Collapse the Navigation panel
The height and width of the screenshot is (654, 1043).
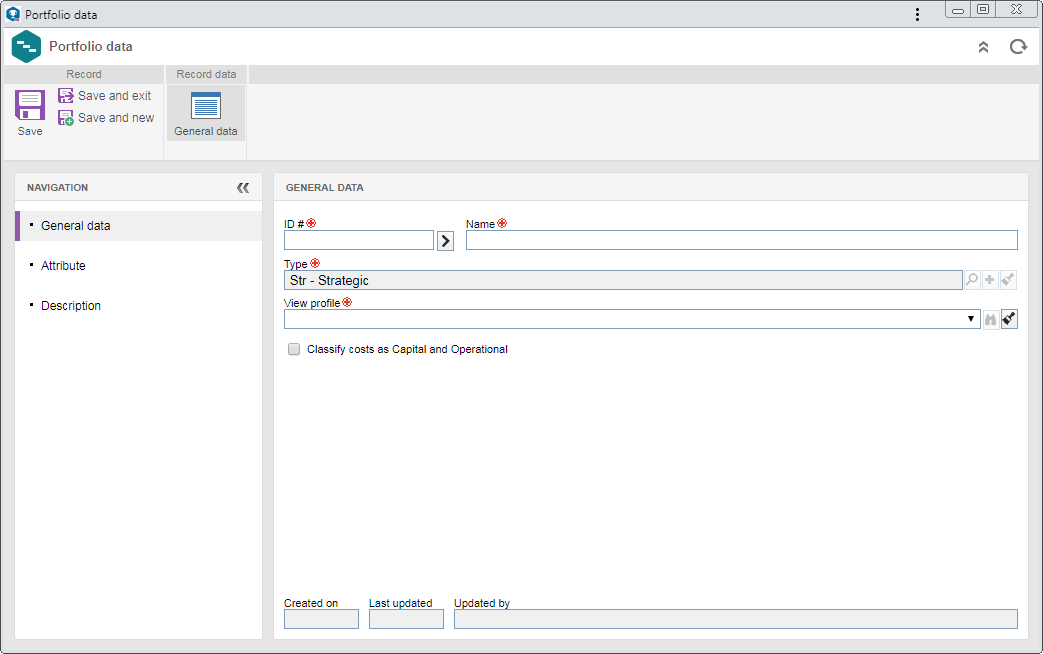[243, 188]
